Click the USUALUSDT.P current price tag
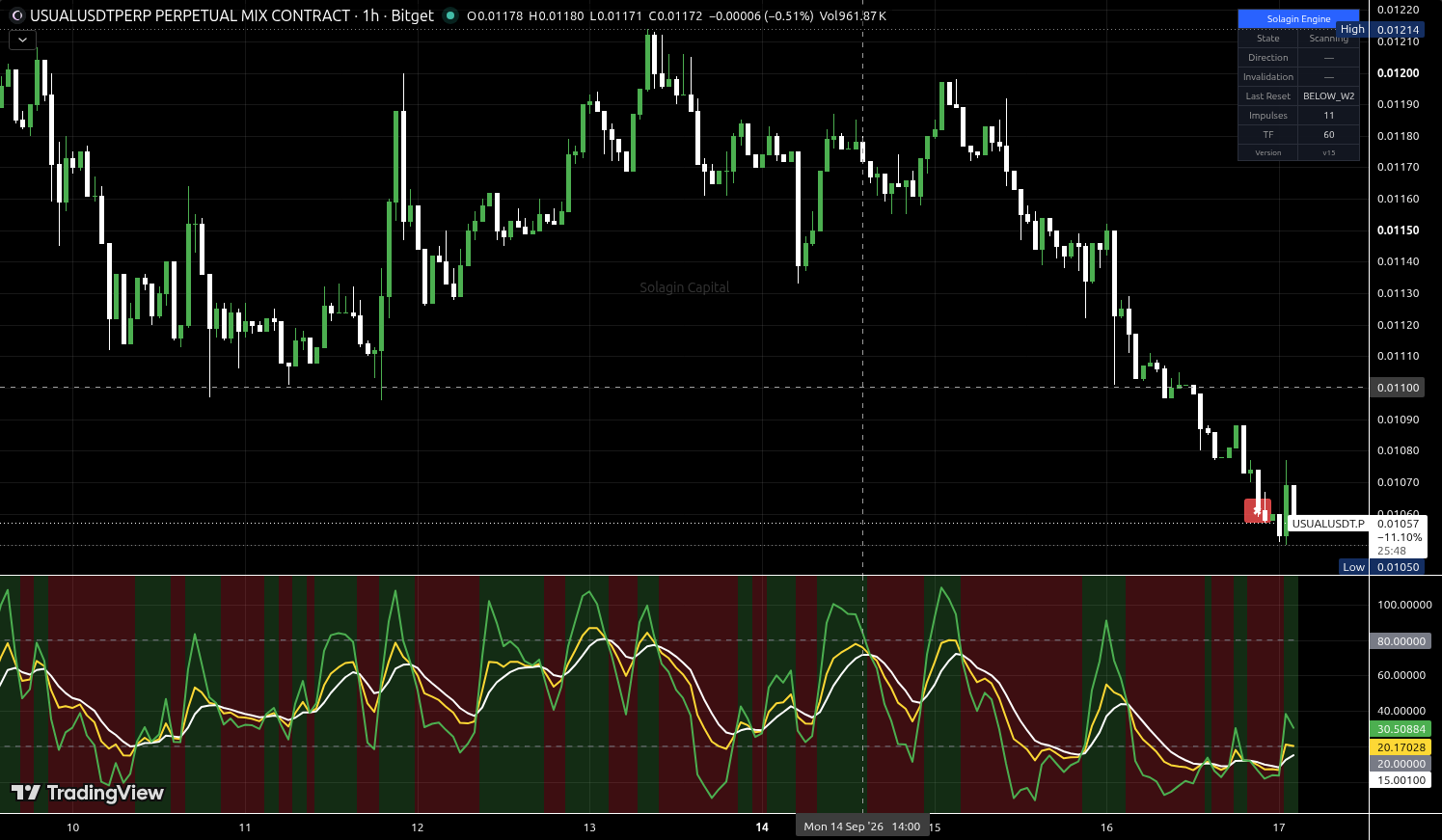The width and height of the screenshot is (1442, 840). 1328,524
